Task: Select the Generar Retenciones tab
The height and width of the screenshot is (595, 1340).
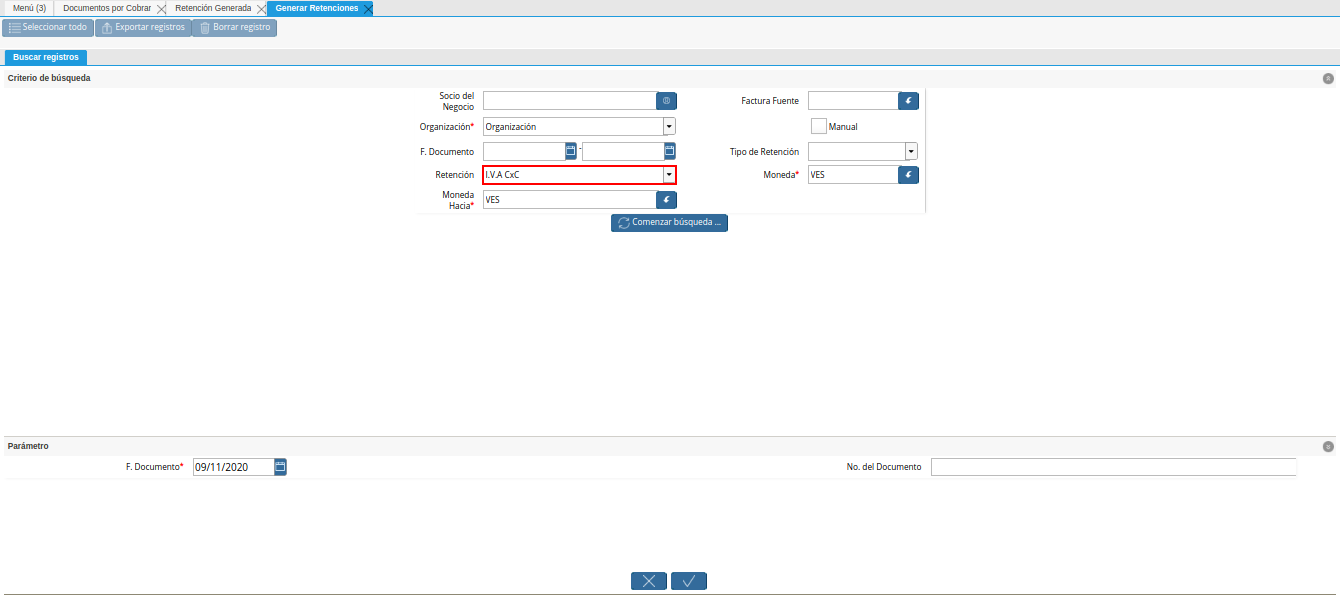Action: [317, 8]
